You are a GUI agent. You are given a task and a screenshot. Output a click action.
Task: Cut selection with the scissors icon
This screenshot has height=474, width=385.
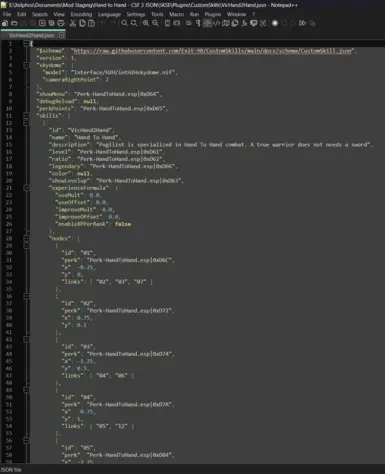(x=73, y=23)
